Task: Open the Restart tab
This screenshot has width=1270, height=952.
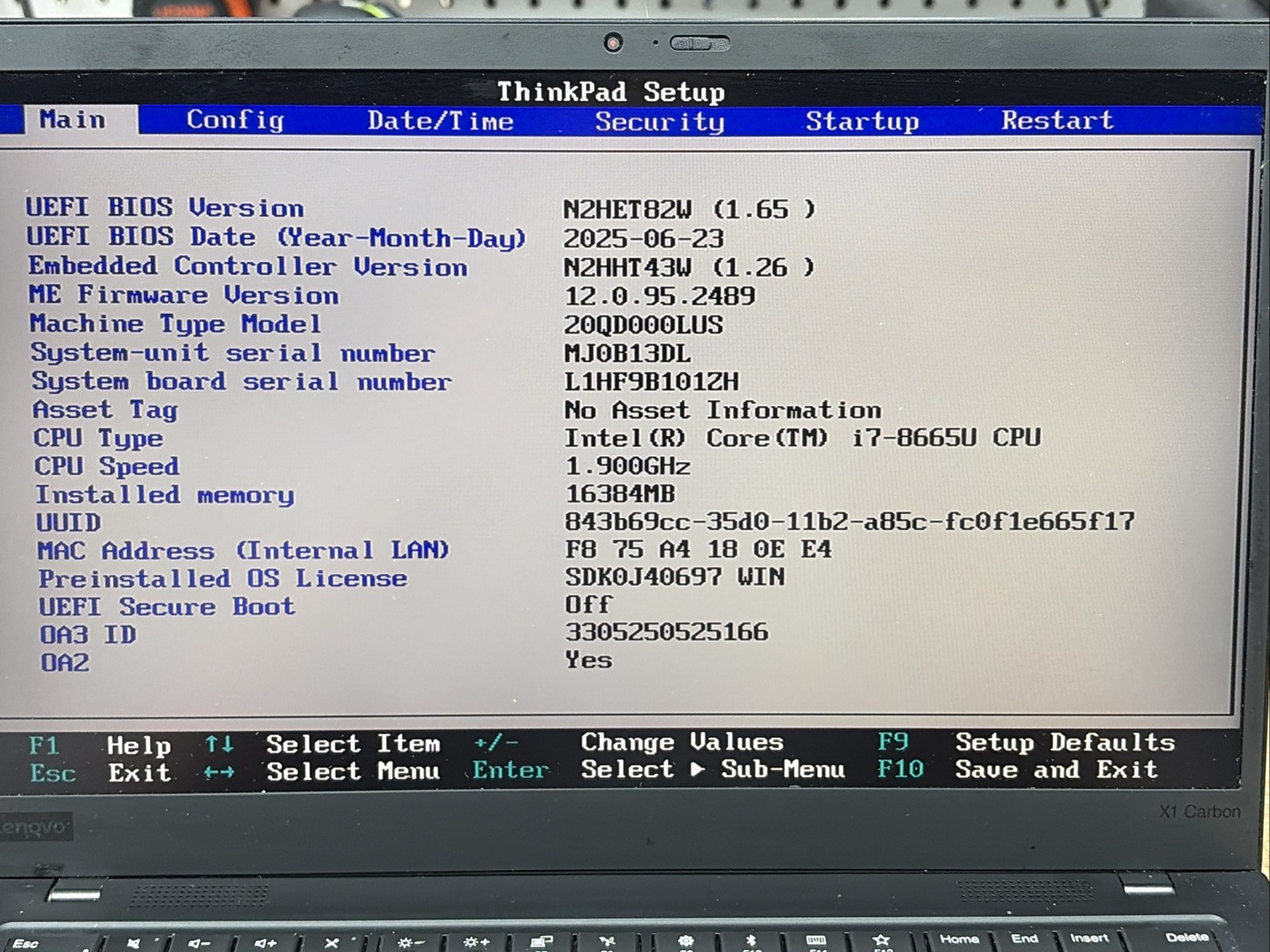Action: coord(1056,120)
